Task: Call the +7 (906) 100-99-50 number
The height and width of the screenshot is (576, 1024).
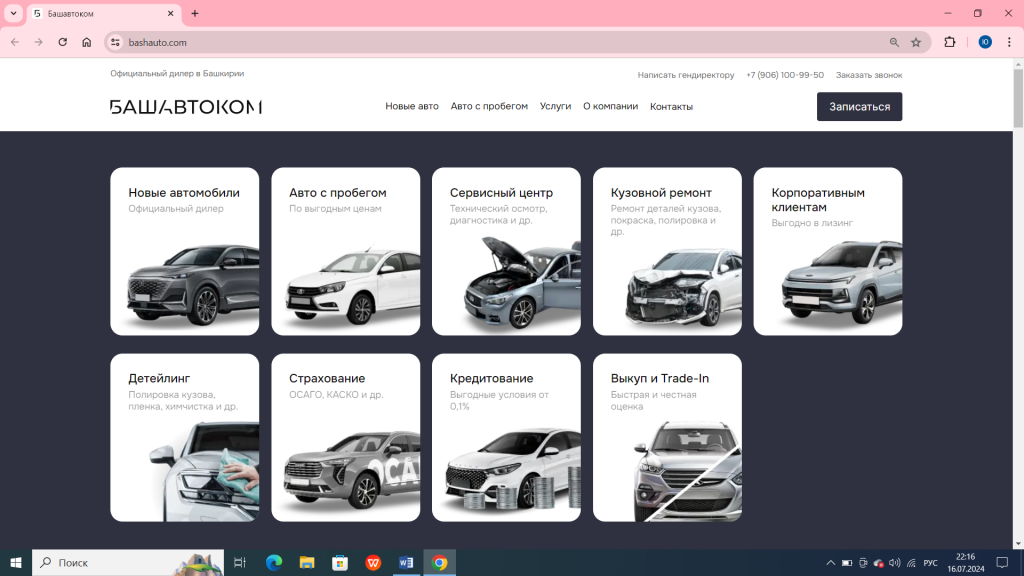Action: pyautogui.click(x=785, y=75)
